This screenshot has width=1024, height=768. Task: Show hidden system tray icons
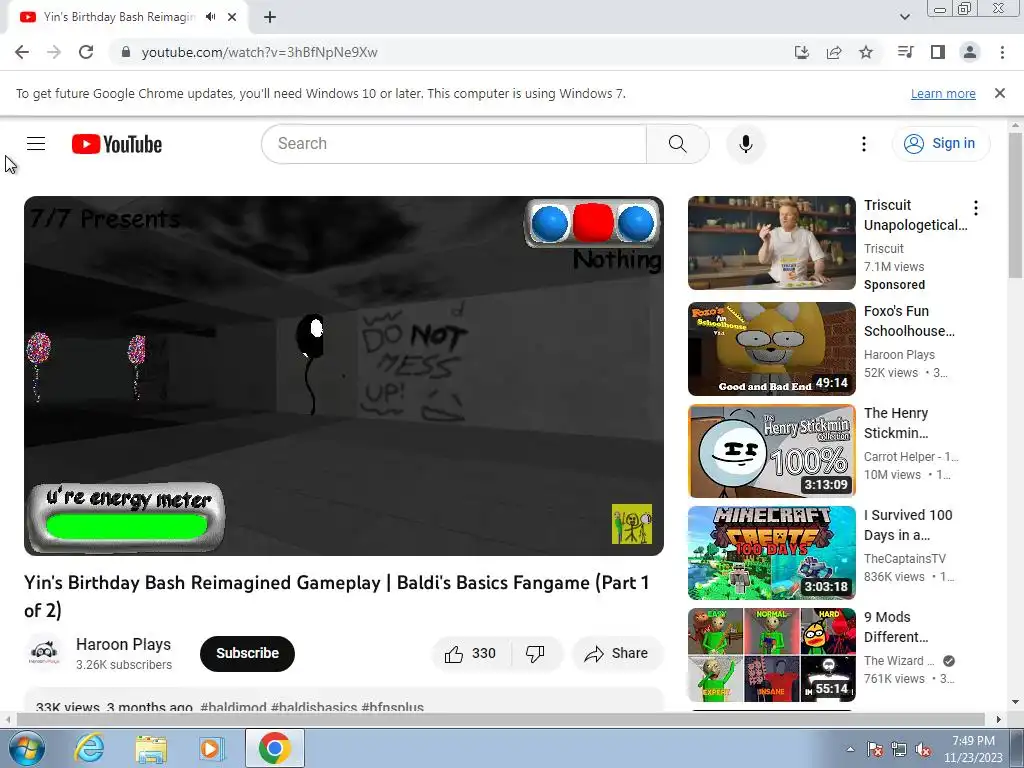point(850,749)
